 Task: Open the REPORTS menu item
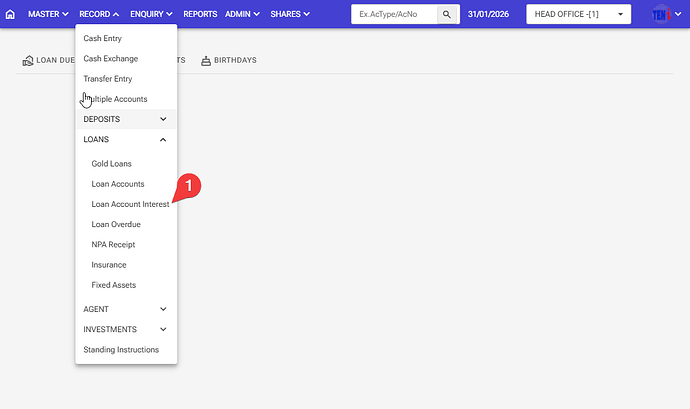click(200, 15)
